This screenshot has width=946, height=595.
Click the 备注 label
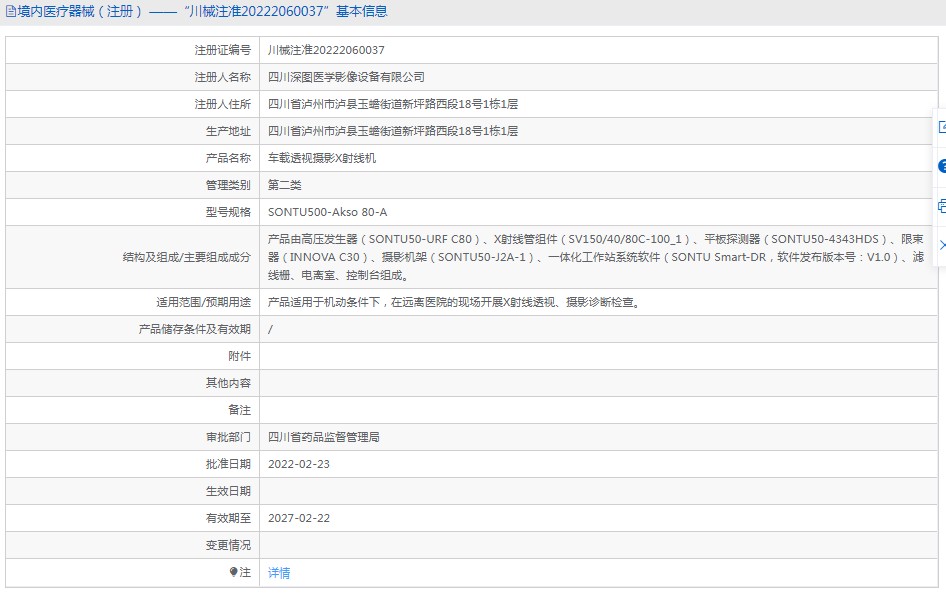click(x=240, y=410)
